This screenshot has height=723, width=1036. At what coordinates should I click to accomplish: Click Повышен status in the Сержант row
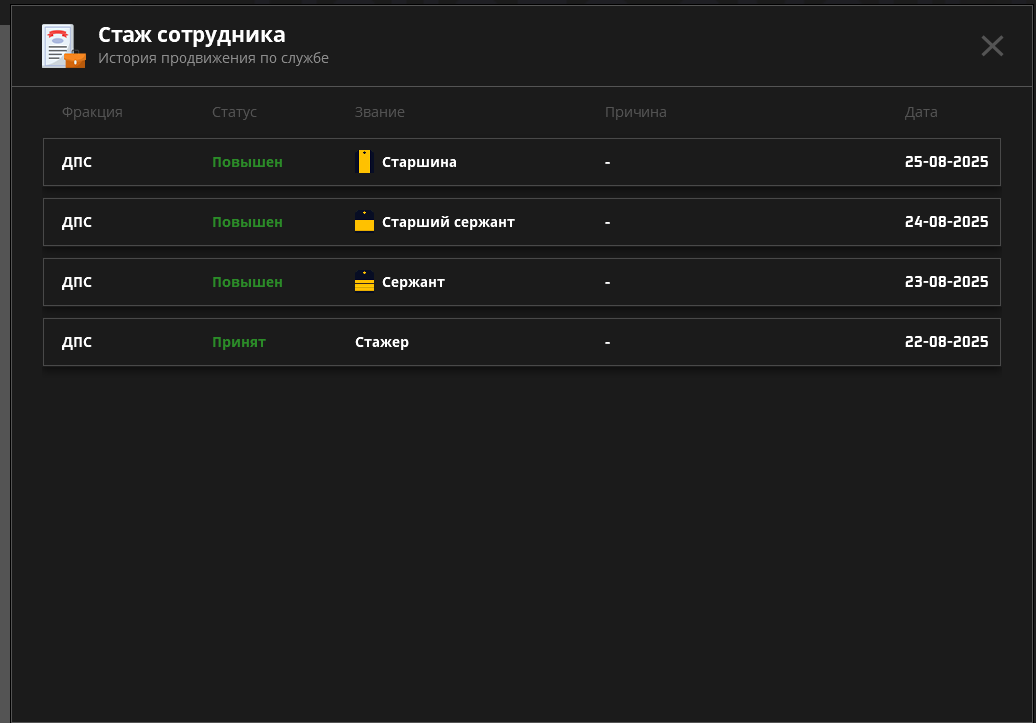tap(247, 282)
